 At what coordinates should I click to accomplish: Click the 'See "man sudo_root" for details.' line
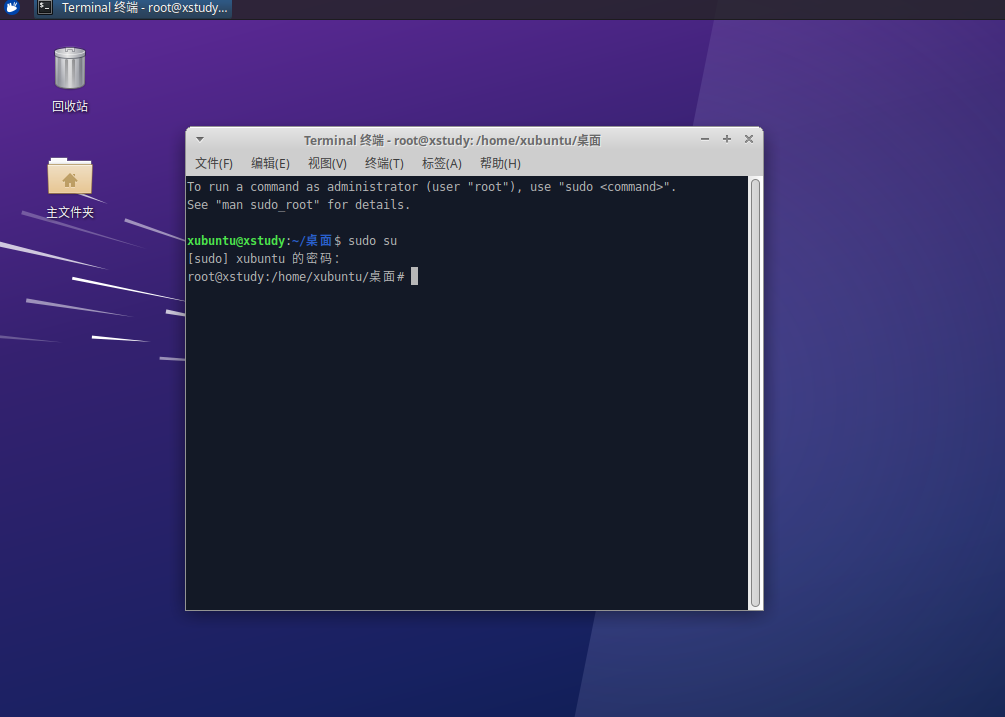(299, 205)
